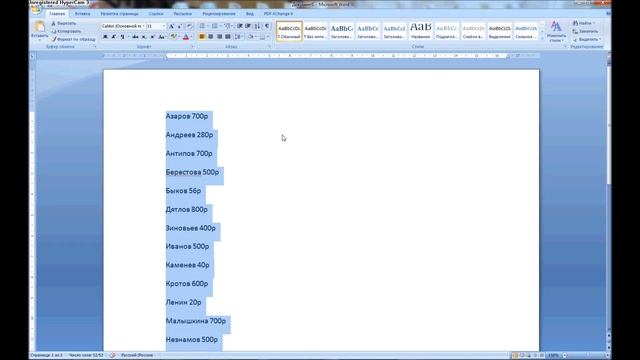The height and width of the screenshot is (360, 640).
Task: Open the Clipboard pane launcher
Action: pos(94,47)
